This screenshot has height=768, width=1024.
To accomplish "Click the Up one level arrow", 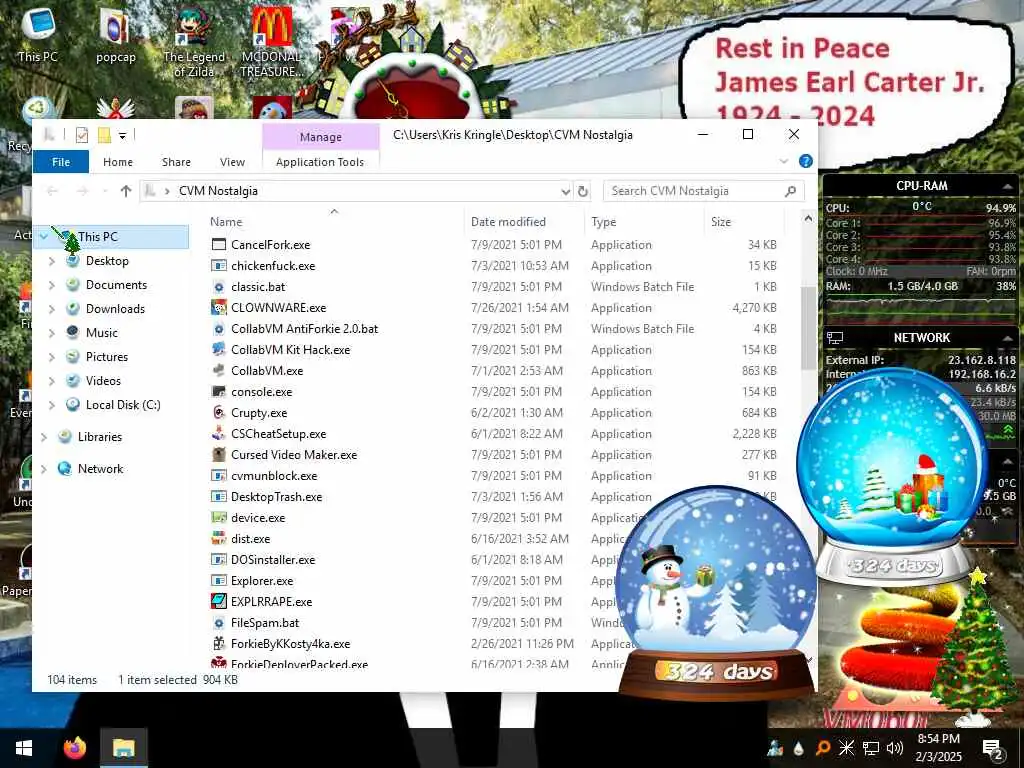I will click(x=126, y=191).
